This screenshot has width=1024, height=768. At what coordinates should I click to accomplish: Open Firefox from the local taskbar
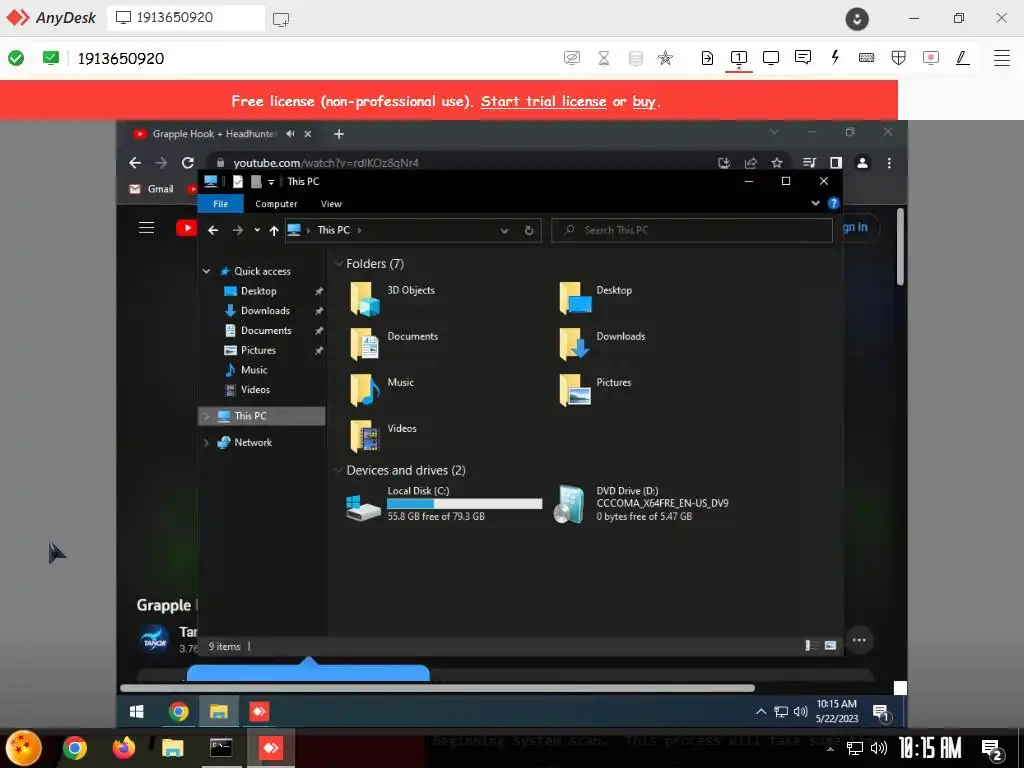click(x=123, y=747)
